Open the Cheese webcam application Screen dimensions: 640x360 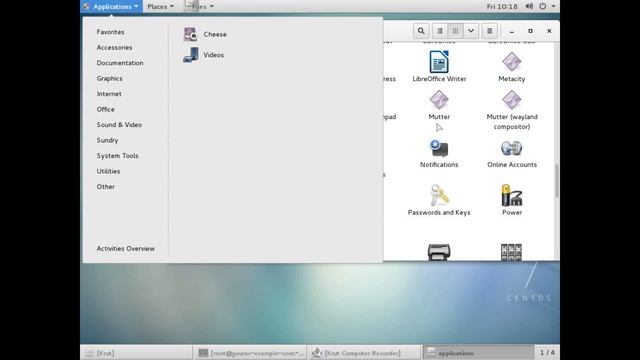click(x=205, y=34)
